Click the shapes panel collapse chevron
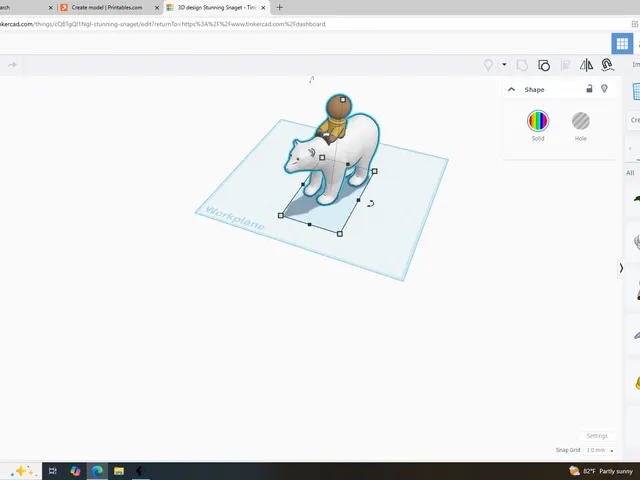Image resolution: width=640 pixels, height=480 pixels. [621, 268]
